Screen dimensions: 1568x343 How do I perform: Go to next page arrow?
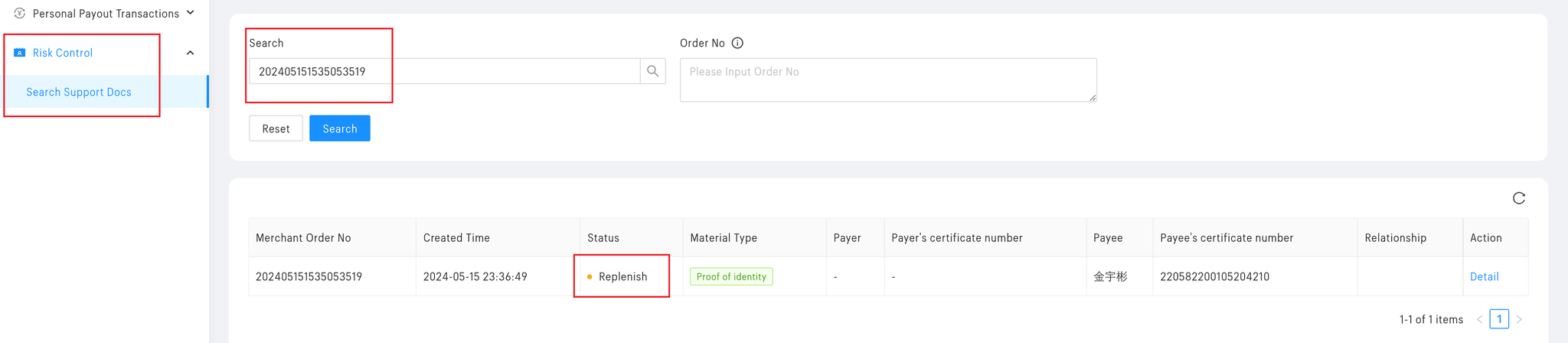[x=1519, y=319]
